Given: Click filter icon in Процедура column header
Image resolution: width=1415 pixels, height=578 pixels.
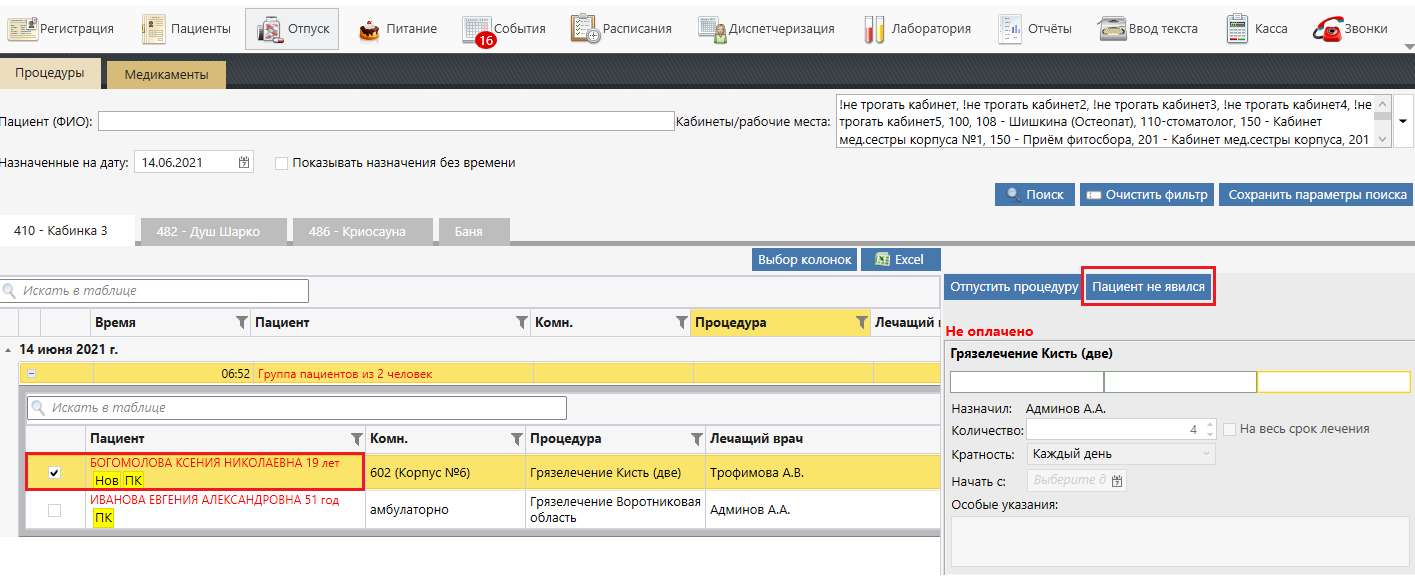Looking at the screenshot, I should coord(861,323).
